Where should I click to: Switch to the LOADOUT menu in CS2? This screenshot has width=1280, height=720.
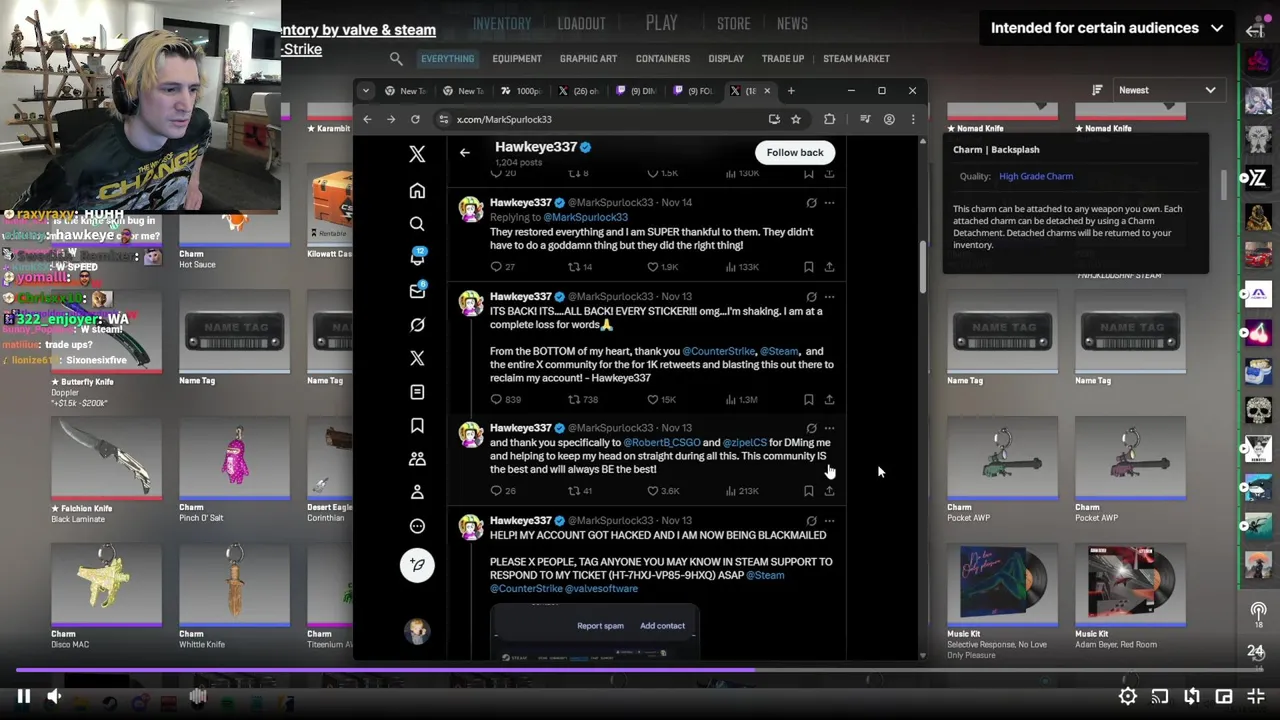pos(581,24)
